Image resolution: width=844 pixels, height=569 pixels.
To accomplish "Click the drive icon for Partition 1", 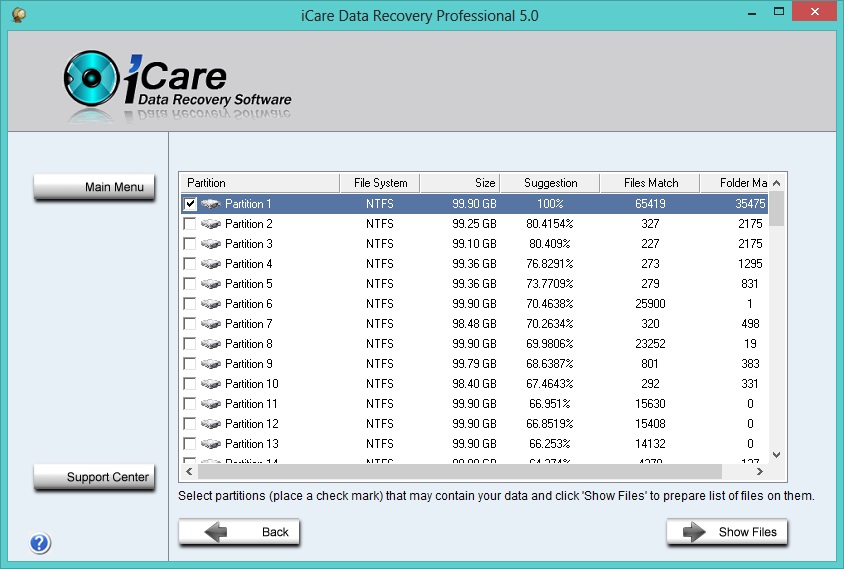I will click(210, 204).
